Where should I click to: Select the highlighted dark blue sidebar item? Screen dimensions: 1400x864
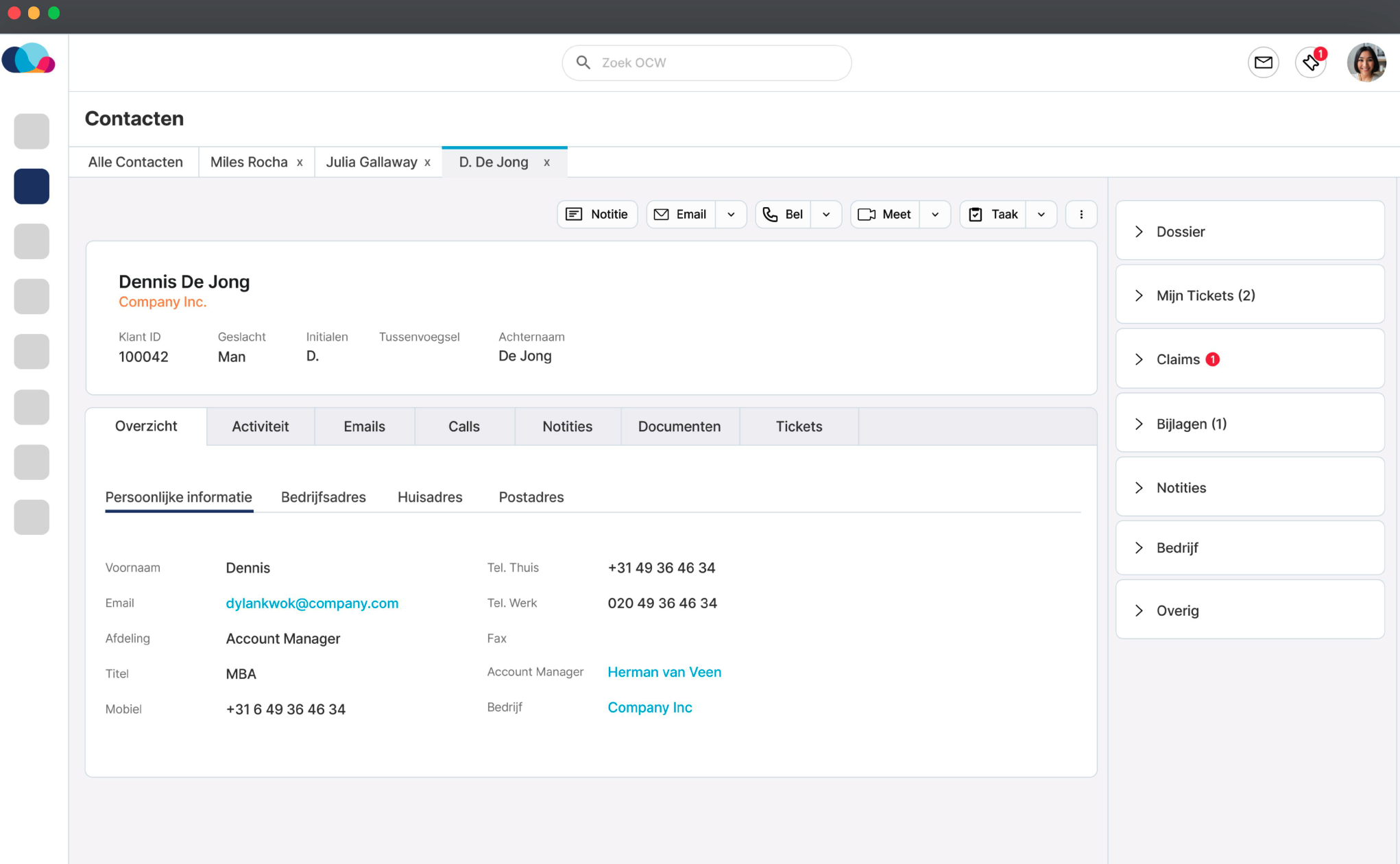click(x=32, y=187)
